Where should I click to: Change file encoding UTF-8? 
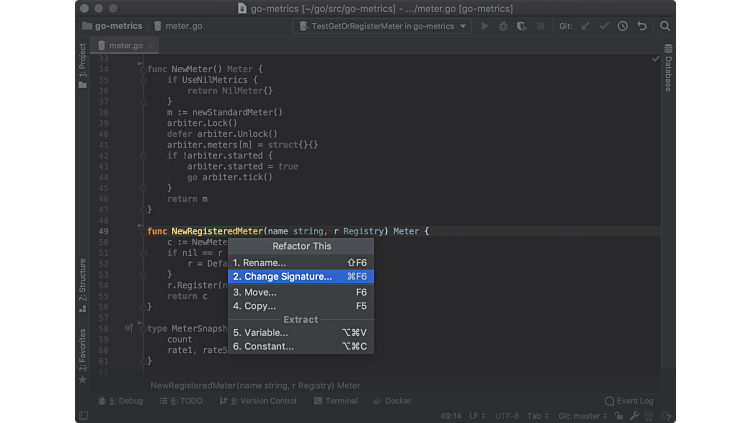[506, 416]
